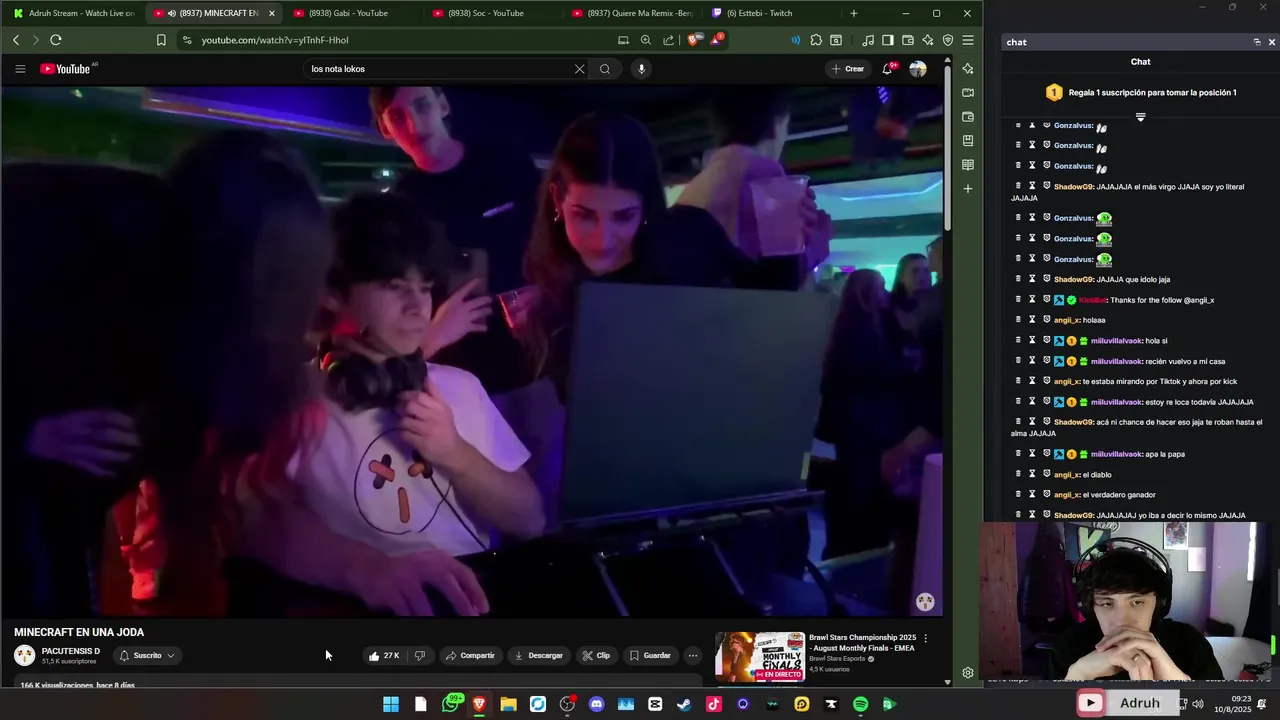The image size is (1280, 720).
Task: Add item to browser sidebar plus
Action: 968,189
